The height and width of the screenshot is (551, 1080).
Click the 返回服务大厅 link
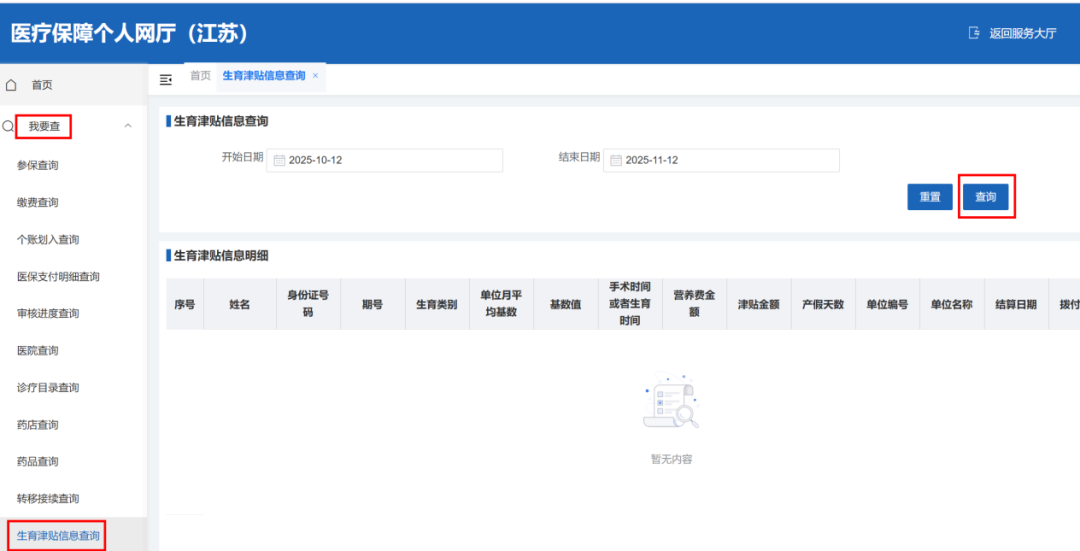(x=1022, y=33)
